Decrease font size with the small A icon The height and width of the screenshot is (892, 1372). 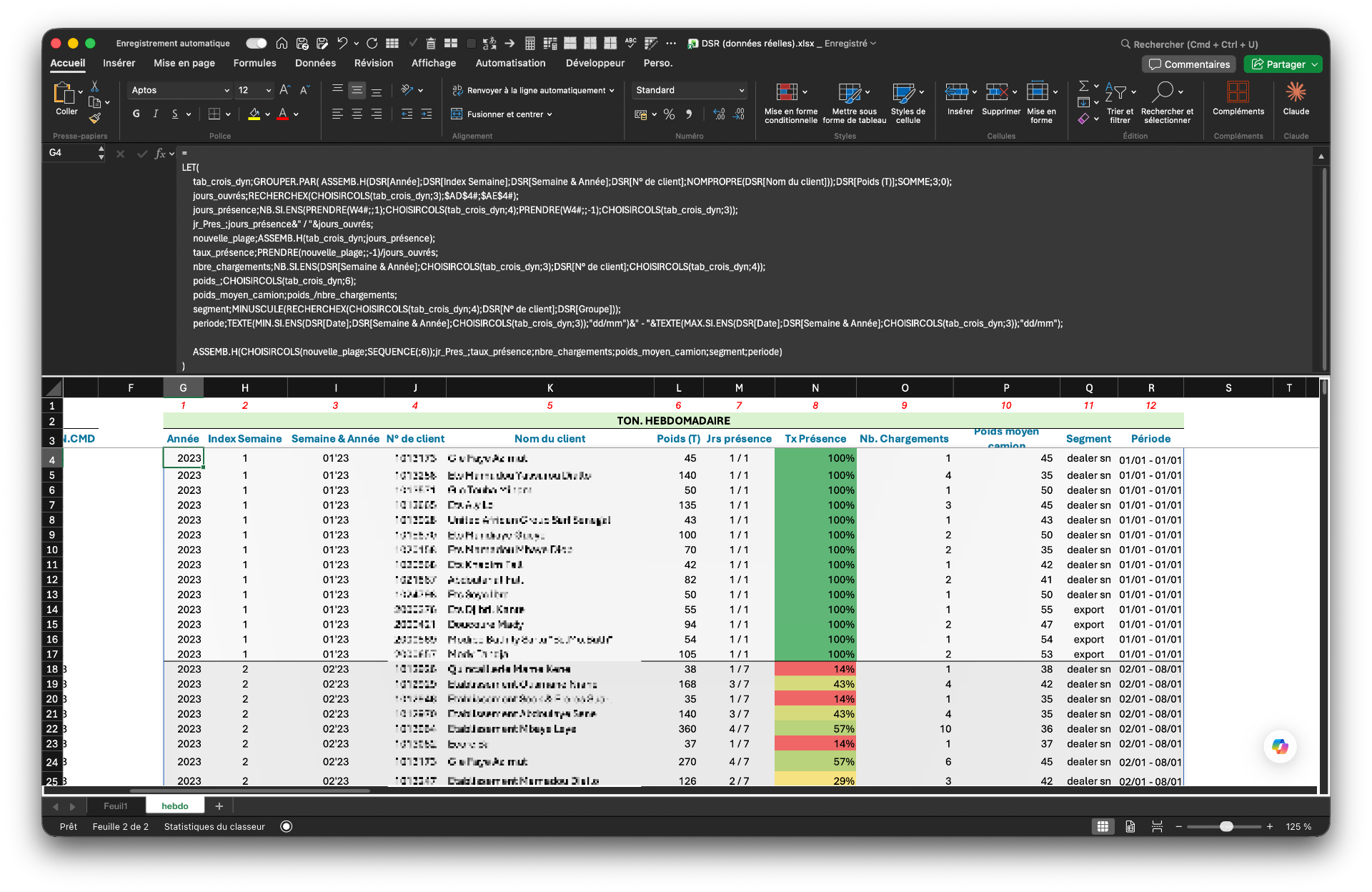point(304,90)
